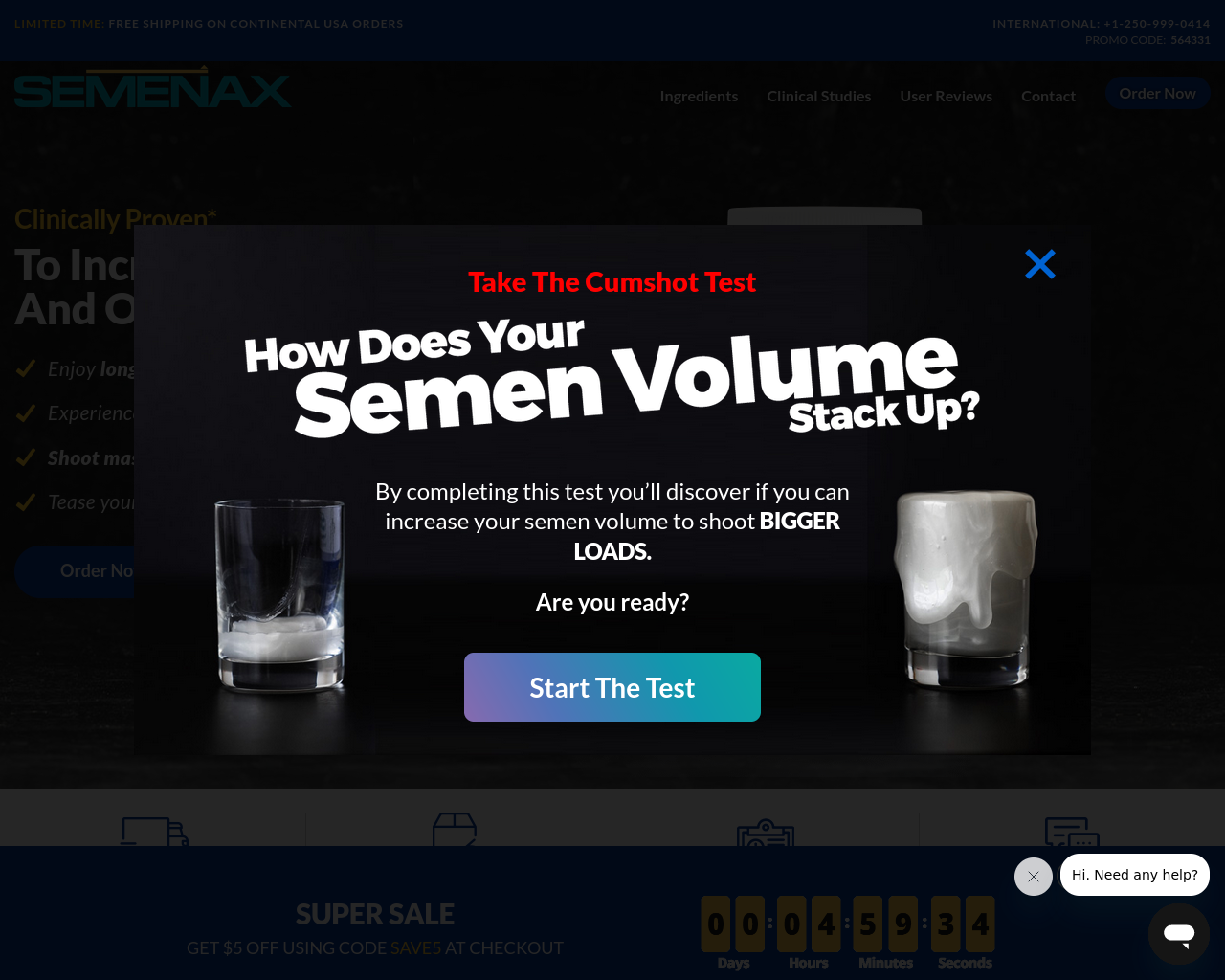Image resolution: width=1225 pixels, height=980 pixels.
Task: Click the chat cards icon in strip
Action: pyautogui.click(x=1072, y=831)
